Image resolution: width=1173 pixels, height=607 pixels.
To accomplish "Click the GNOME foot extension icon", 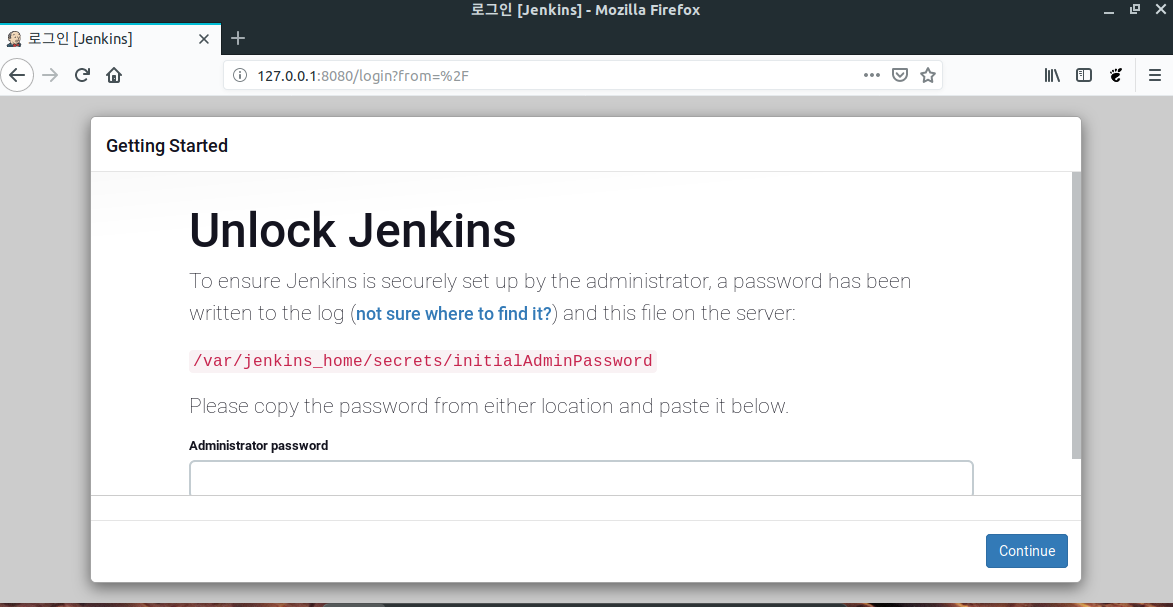I will point(1115,75).
